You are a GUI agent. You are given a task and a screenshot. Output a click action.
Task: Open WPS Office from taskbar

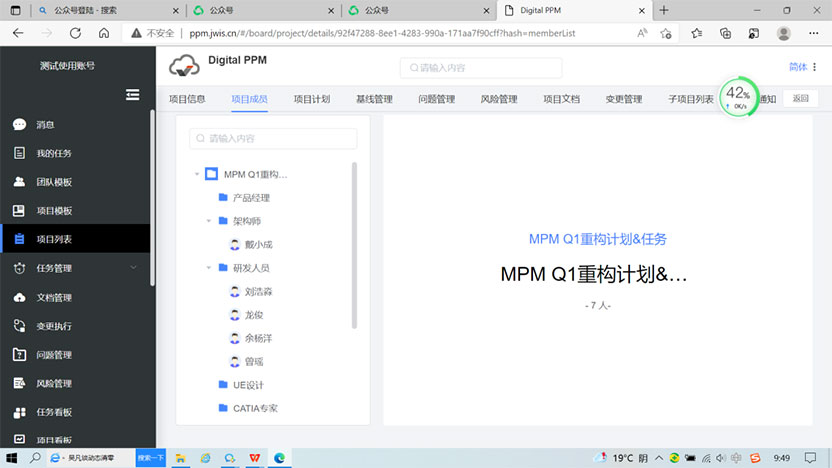(255, 458)
